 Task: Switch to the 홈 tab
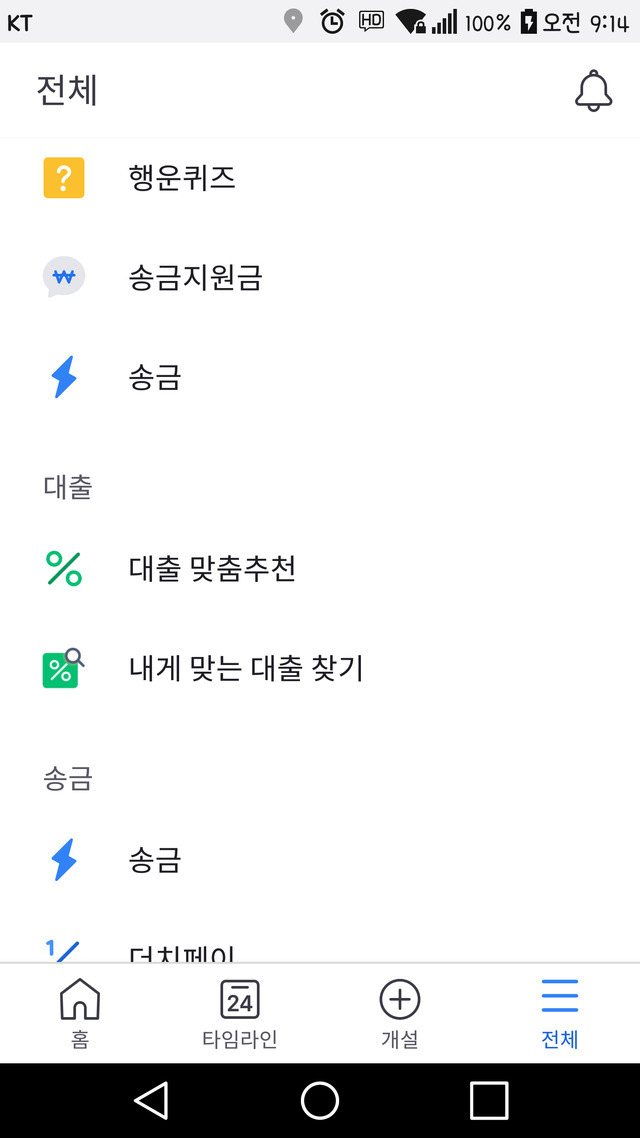[80, 1012]
